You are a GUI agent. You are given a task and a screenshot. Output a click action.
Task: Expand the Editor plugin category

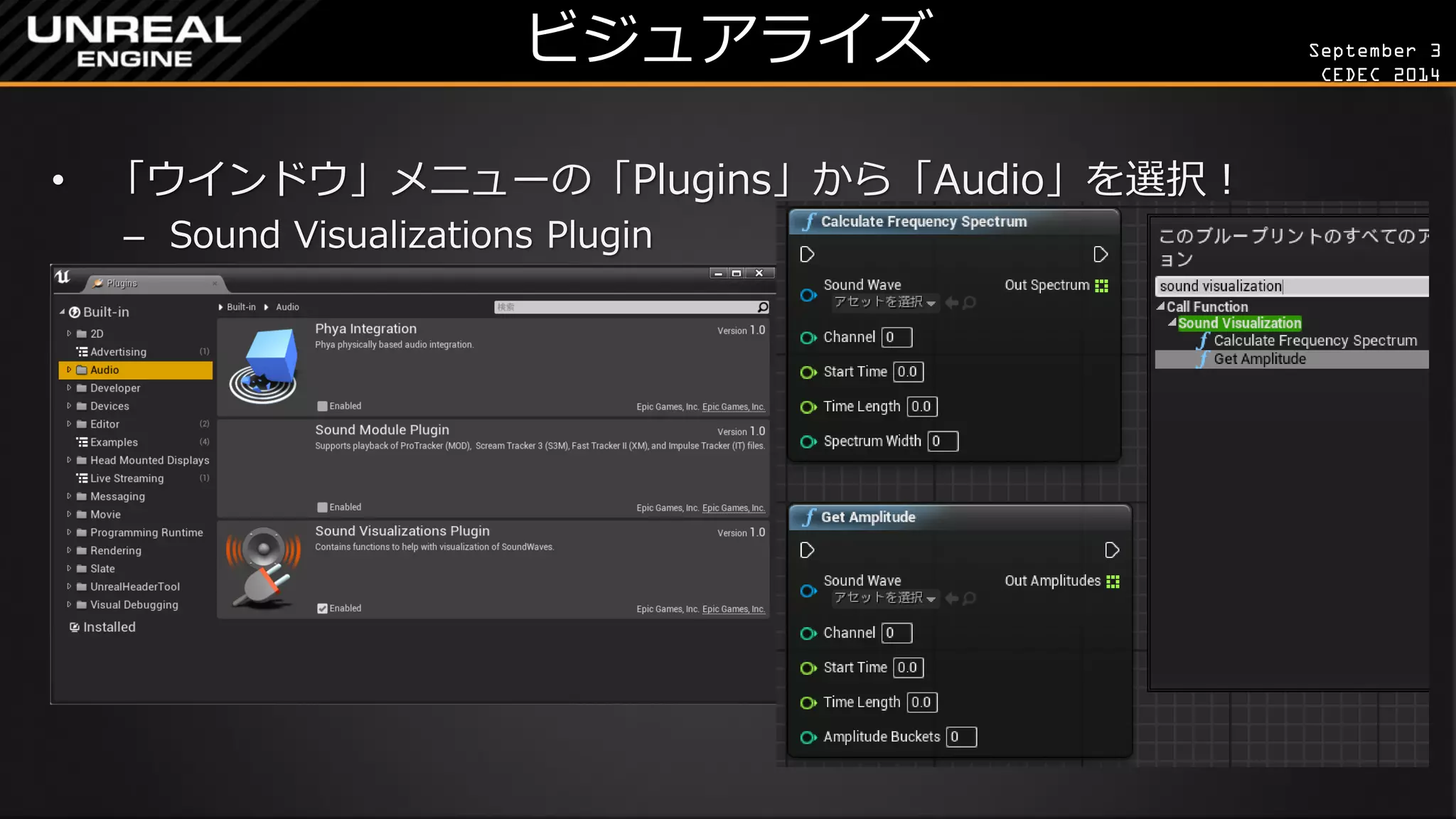69,424
